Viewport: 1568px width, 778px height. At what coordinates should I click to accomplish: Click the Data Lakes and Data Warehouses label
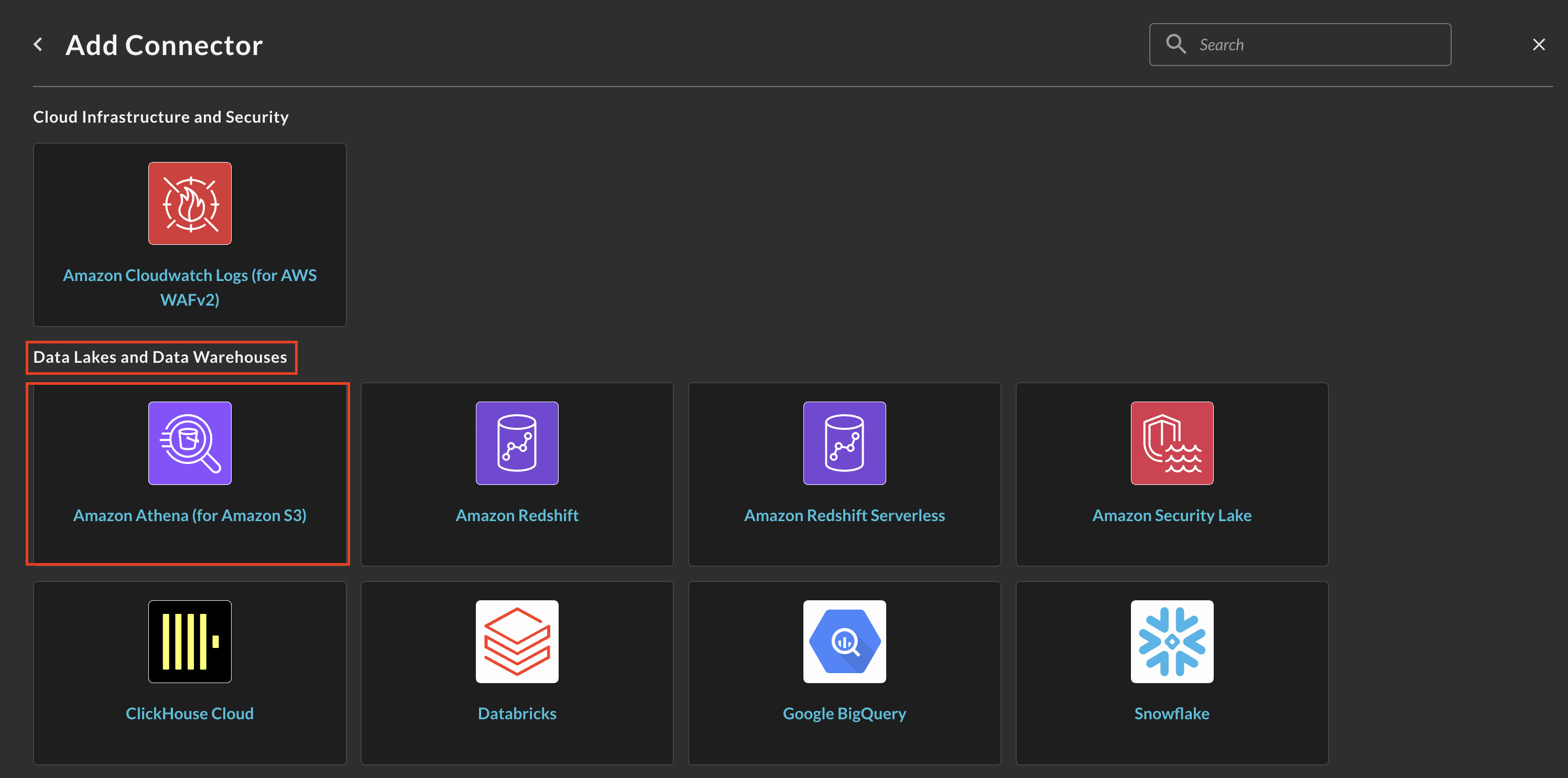[160, 357]
